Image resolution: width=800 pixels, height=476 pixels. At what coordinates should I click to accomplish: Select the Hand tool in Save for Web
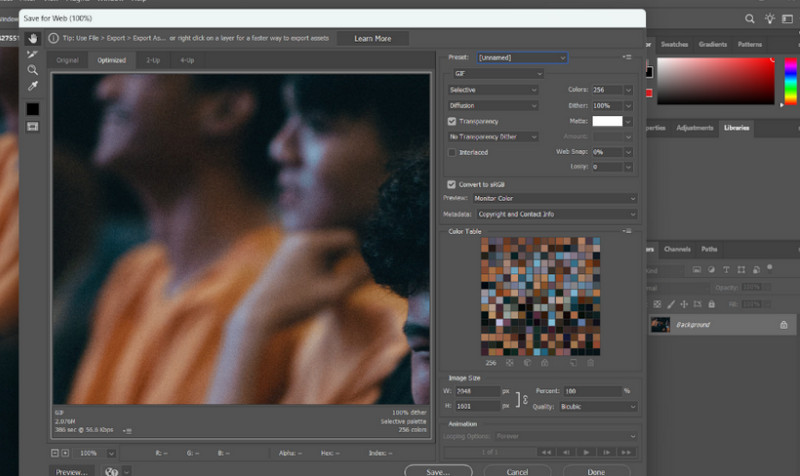33,38
